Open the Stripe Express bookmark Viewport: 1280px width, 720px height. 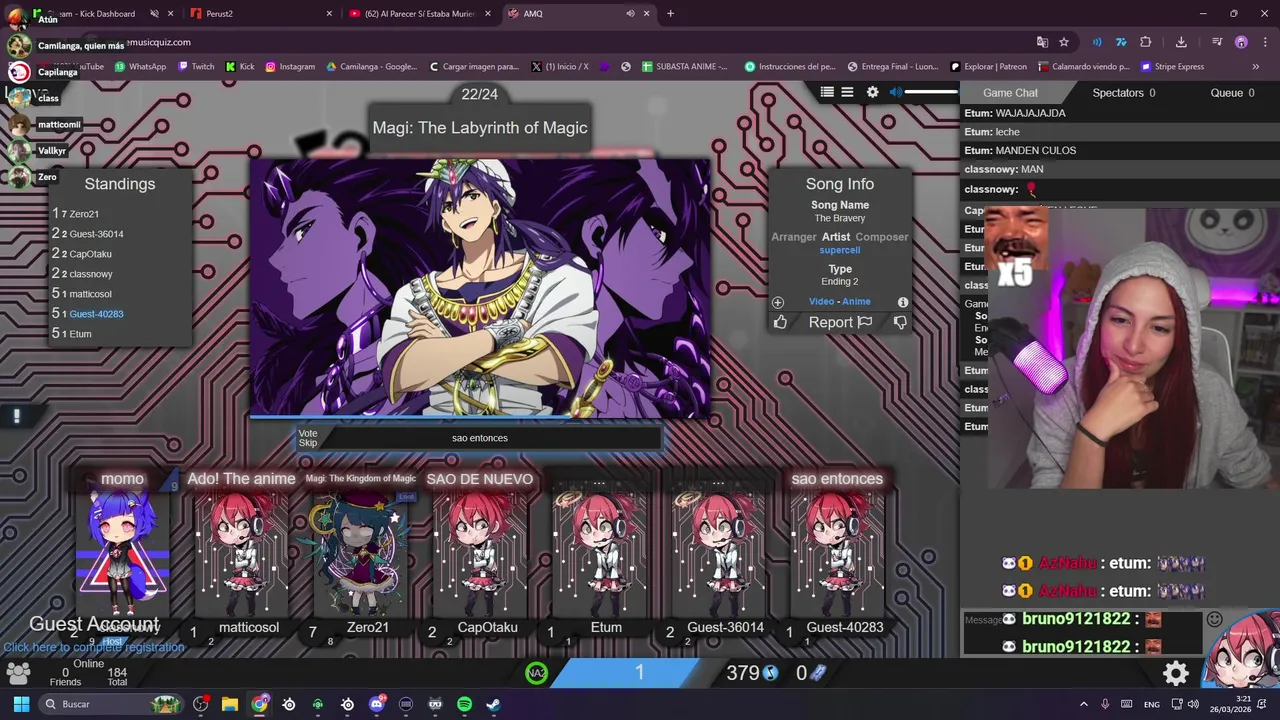(x=1172, y=67)
